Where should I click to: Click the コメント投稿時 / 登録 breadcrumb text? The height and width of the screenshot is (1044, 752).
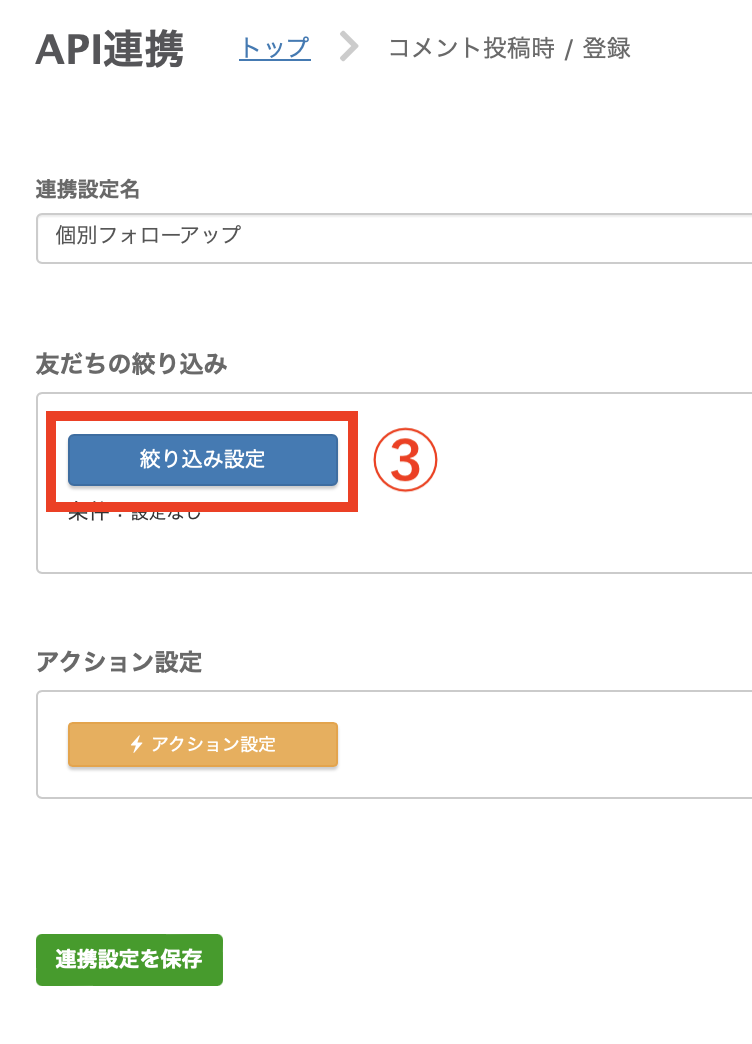click(510, 48)
